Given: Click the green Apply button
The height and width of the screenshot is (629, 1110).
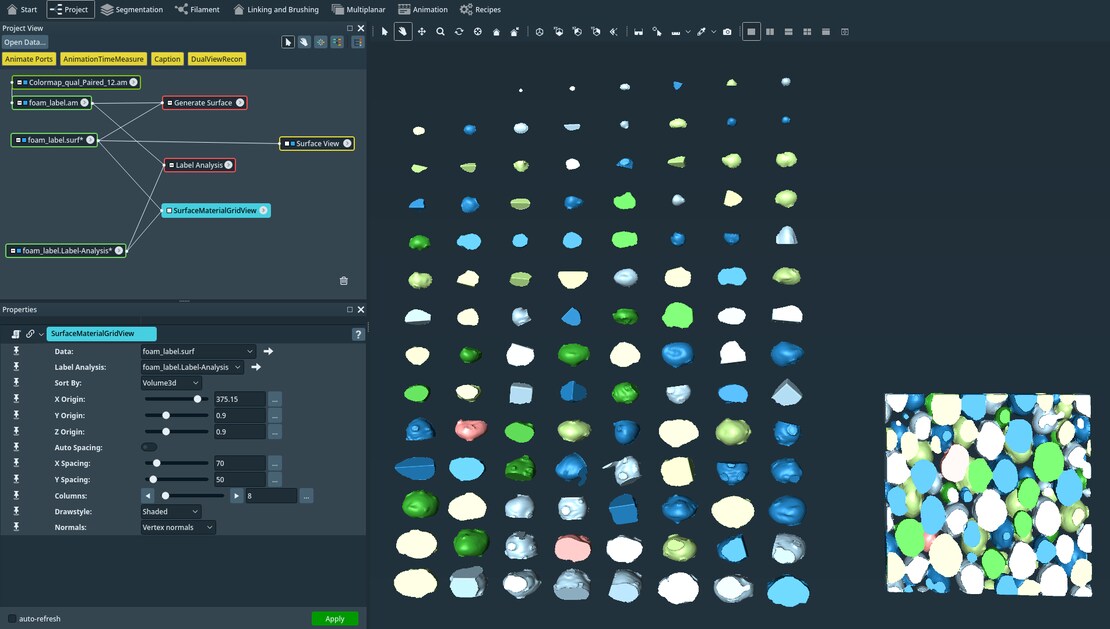Looking at the screenshot, I should [334, 618].
